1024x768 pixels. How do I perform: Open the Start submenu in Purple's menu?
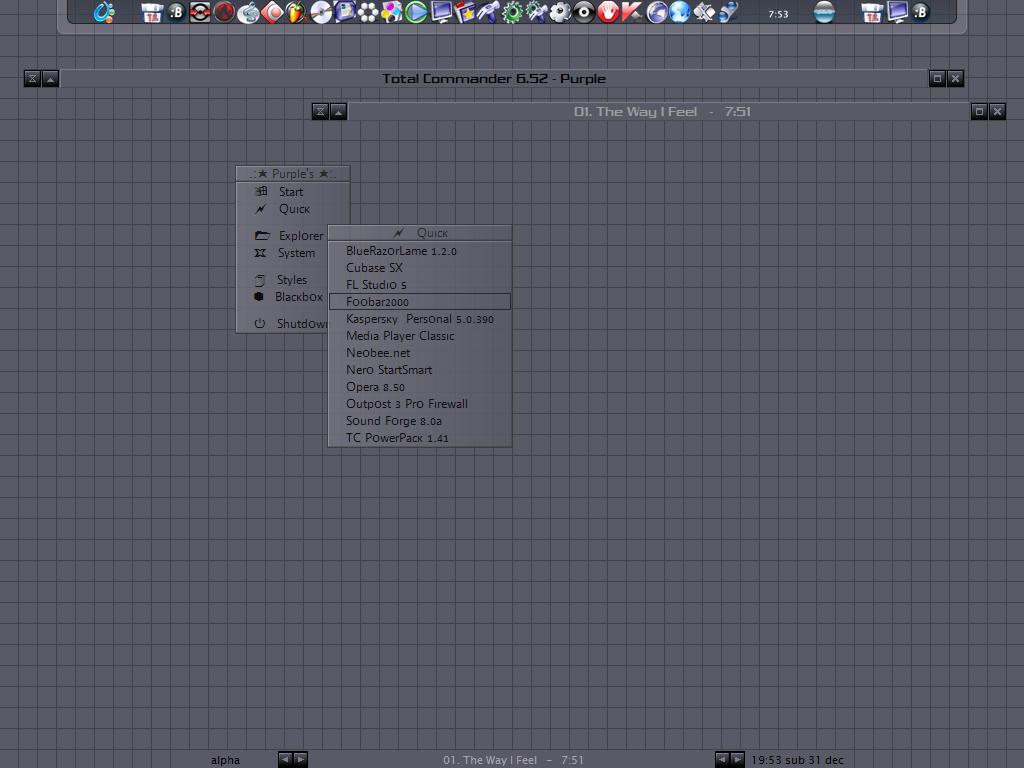click(293, 191)
